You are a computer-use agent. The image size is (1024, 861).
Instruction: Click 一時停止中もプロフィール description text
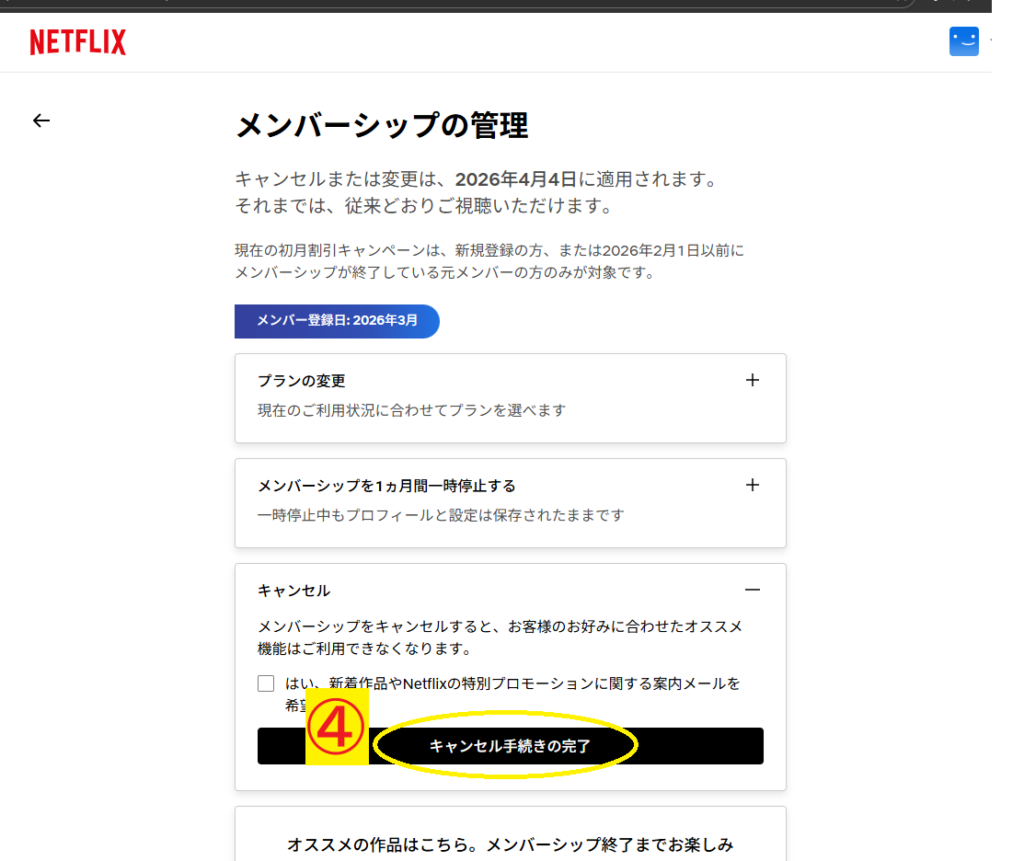click(x=440, y=515)
